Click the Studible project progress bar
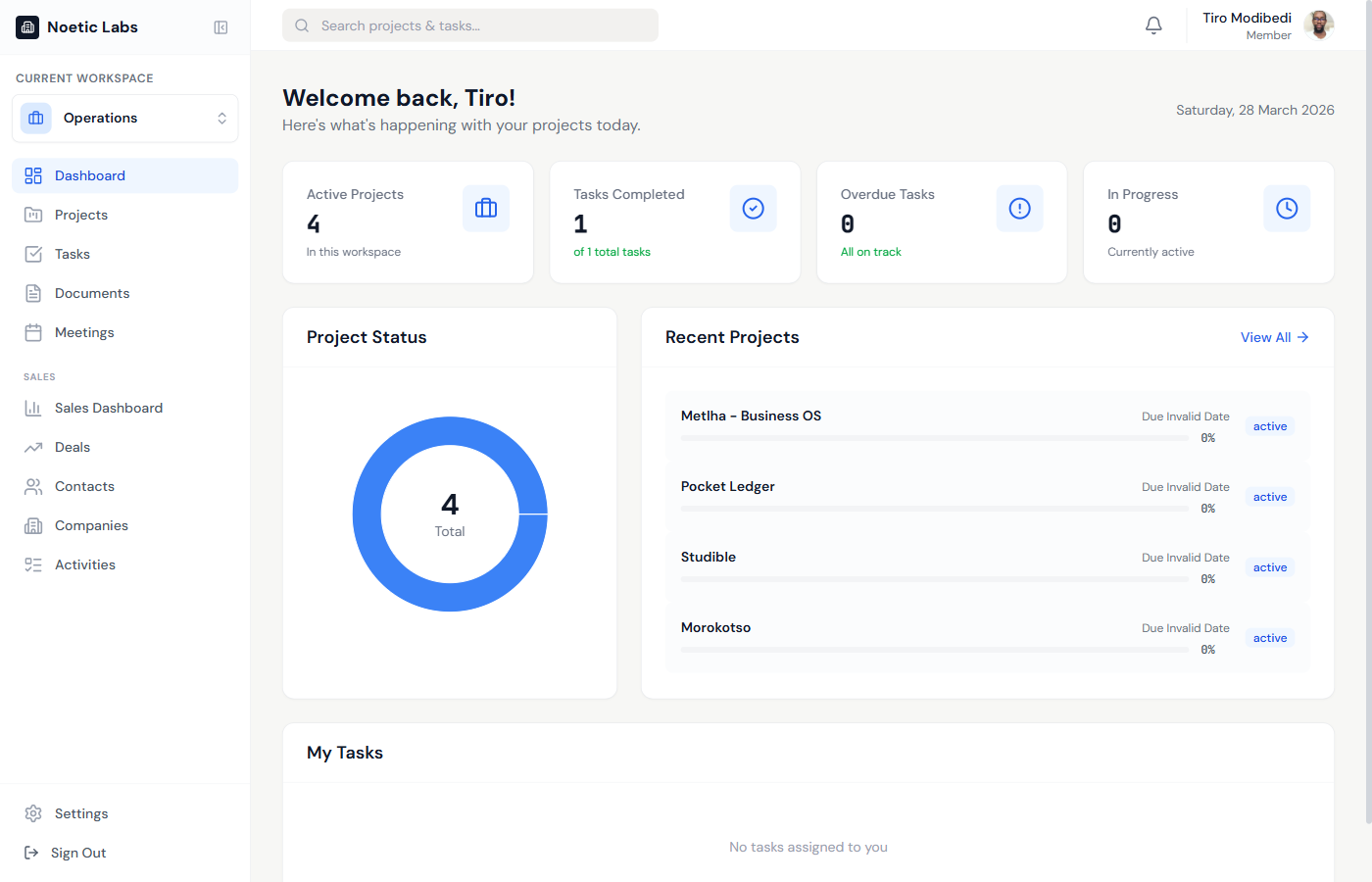Screen dimensions: 1372x882 point(936,578)
